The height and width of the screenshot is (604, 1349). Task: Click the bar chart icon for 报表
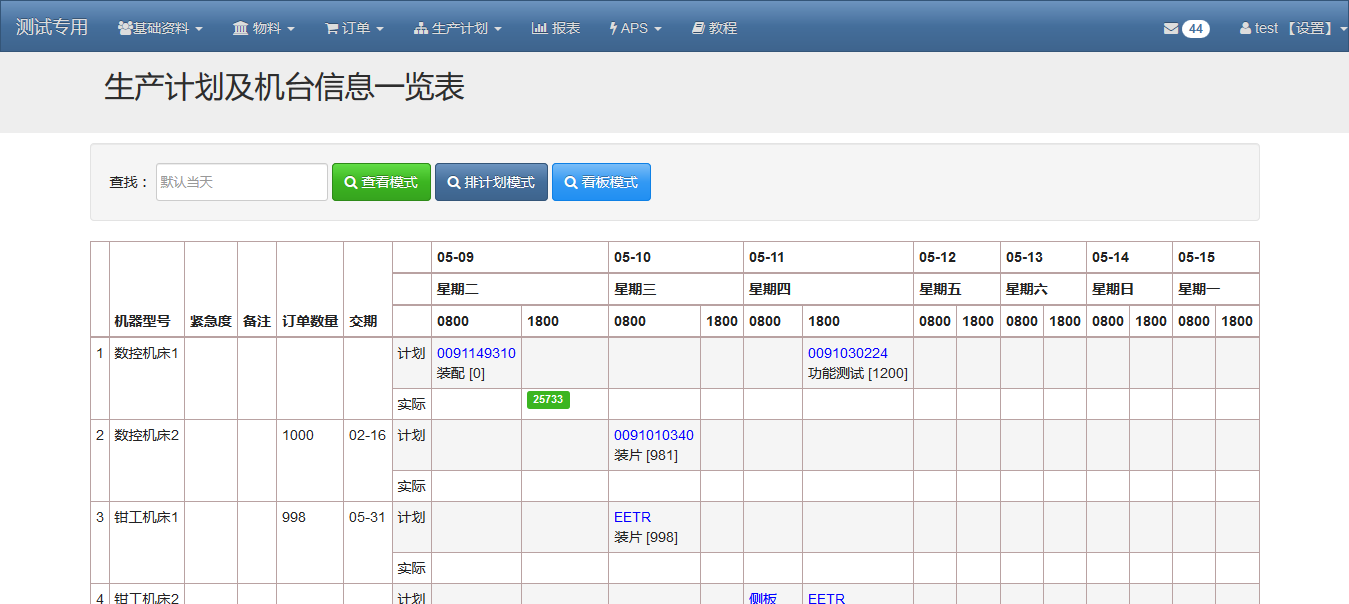(539, 29)
